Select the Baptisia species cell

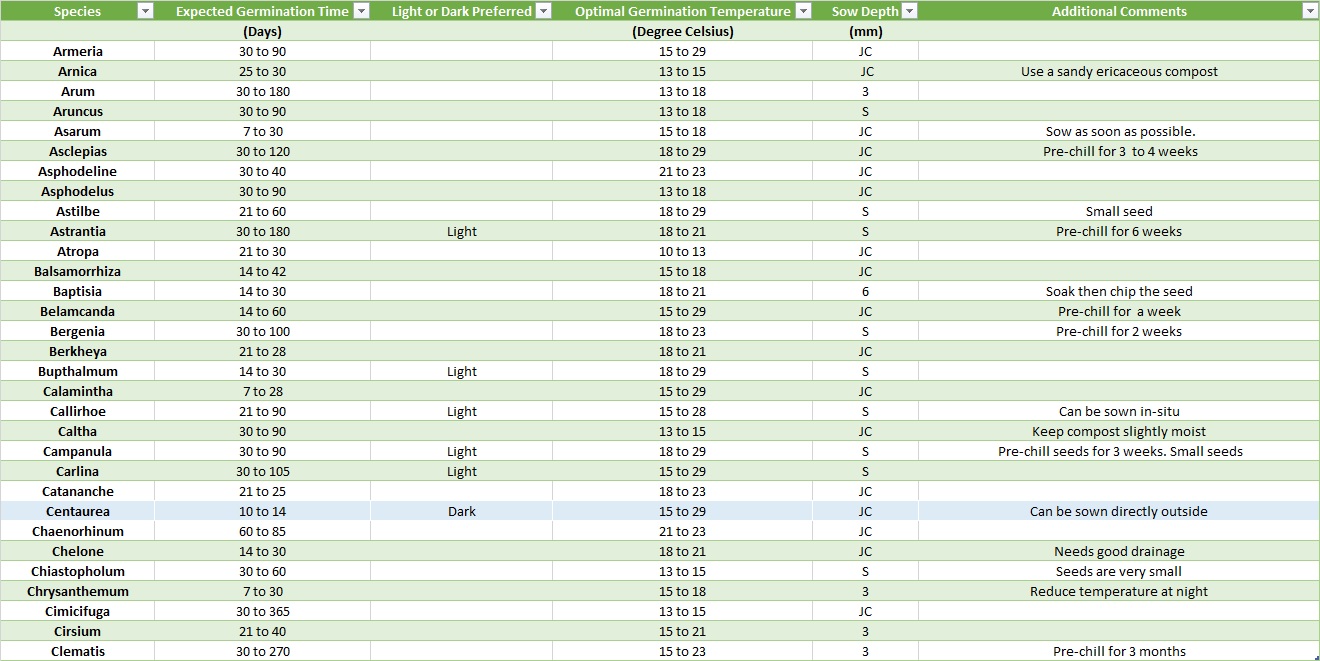78,291
